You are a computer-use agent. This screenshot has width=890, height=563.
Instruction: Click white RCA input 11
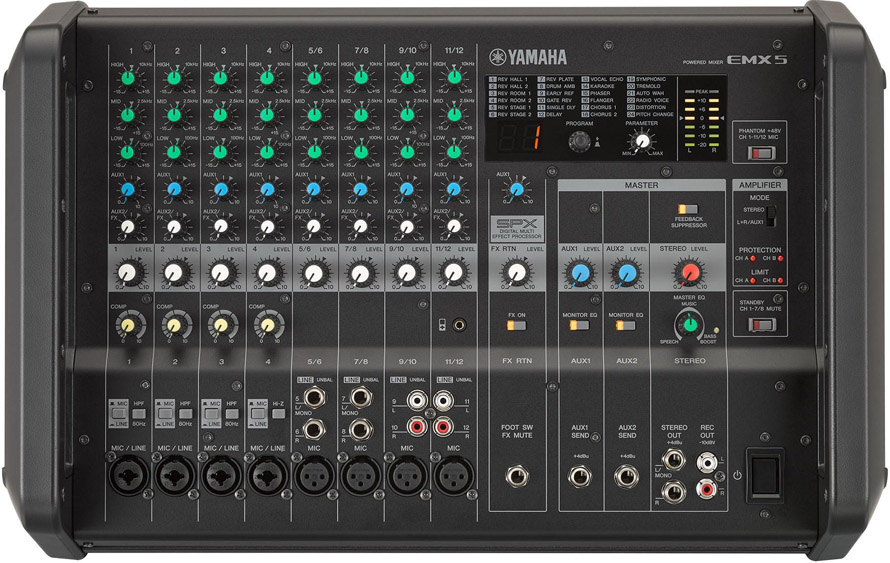tap(443, 401)
